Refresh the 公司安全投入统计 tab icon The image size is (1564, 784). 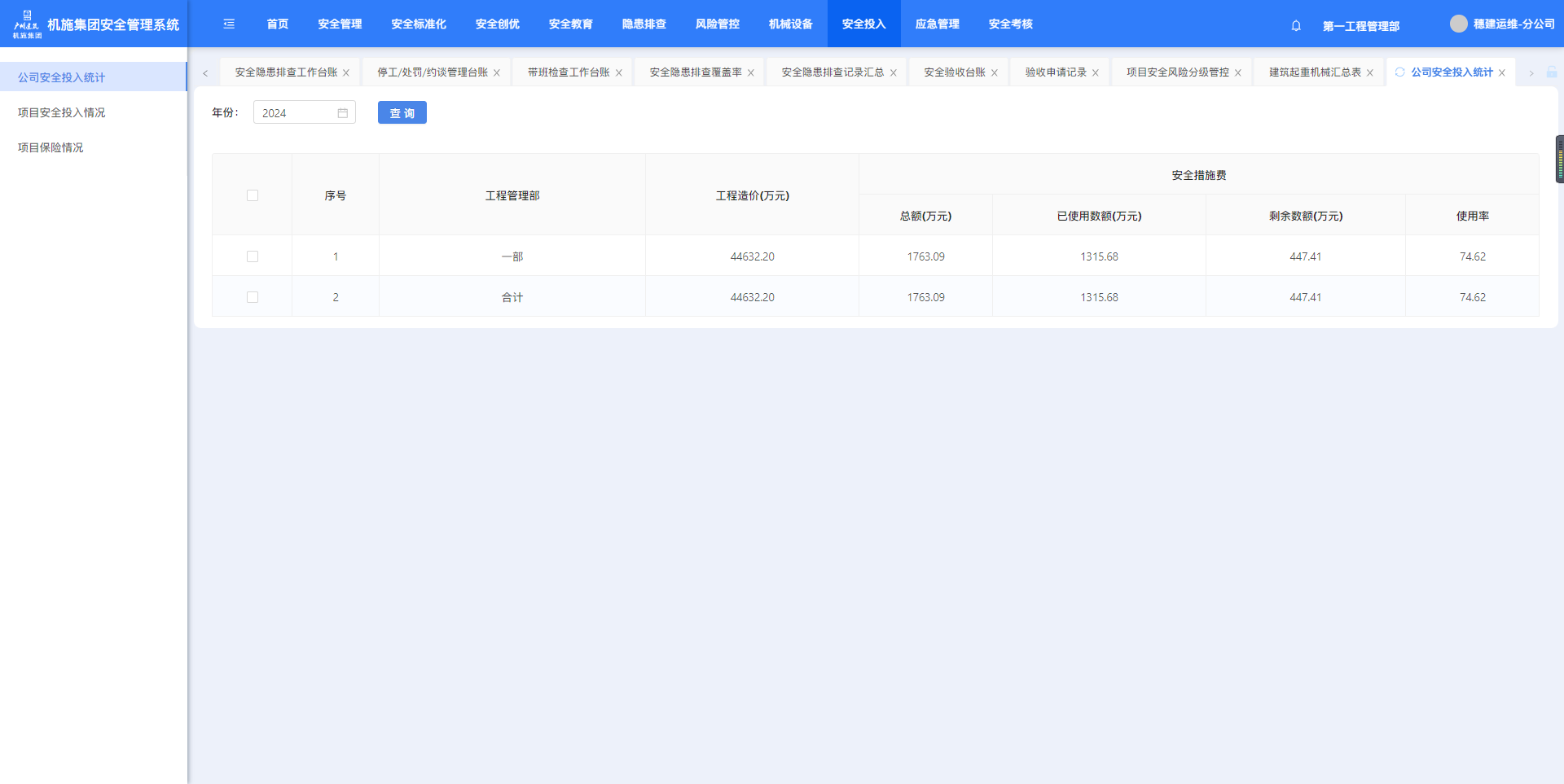[1399, 72]
